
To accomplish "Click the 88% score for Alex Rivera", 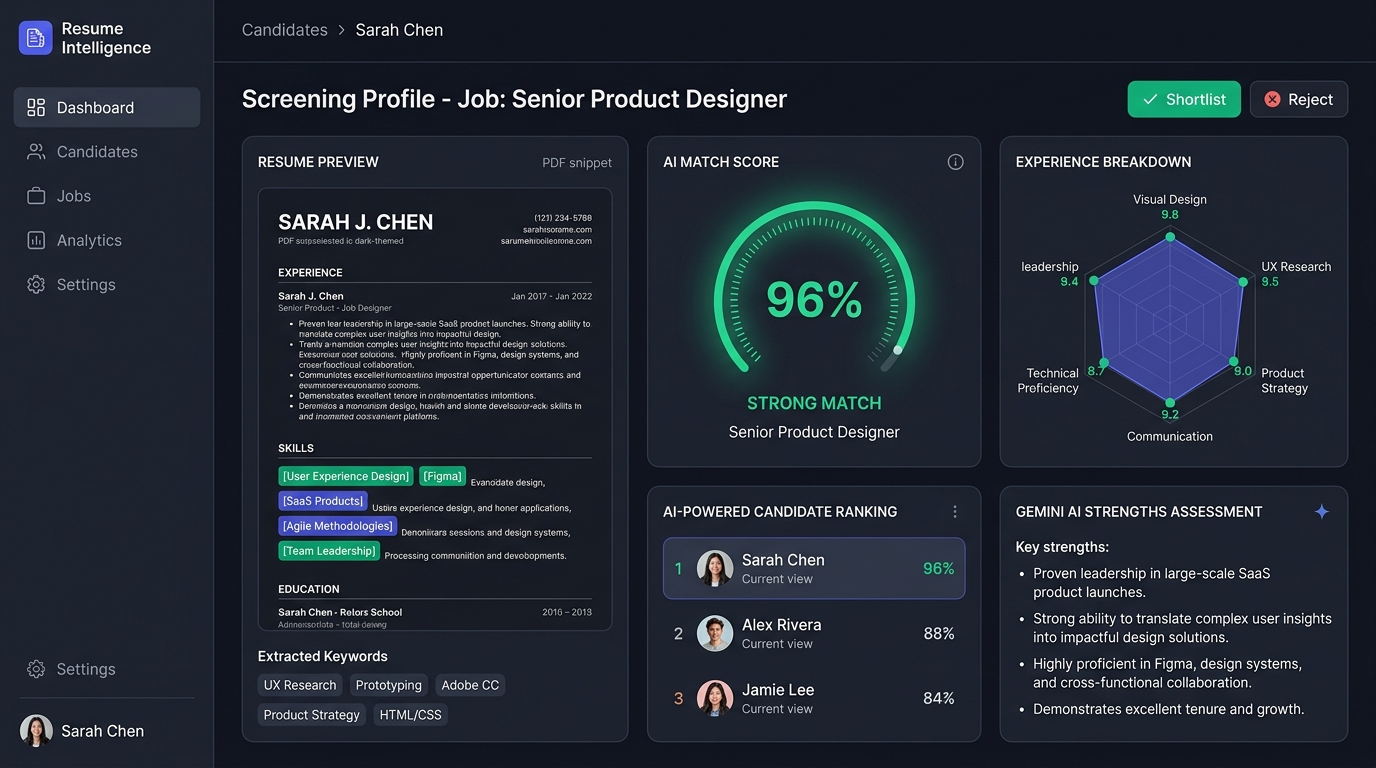I will coord(939,633).
